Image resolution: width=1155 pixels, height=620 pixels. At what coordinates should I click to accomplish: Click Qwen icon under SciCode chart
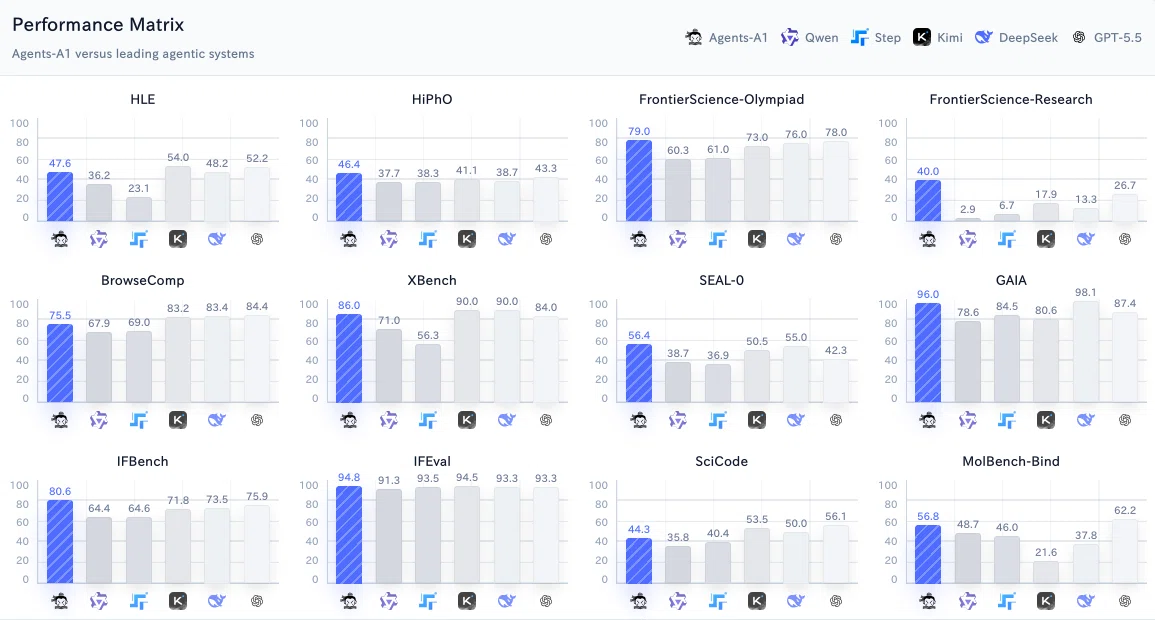point(678,601)
